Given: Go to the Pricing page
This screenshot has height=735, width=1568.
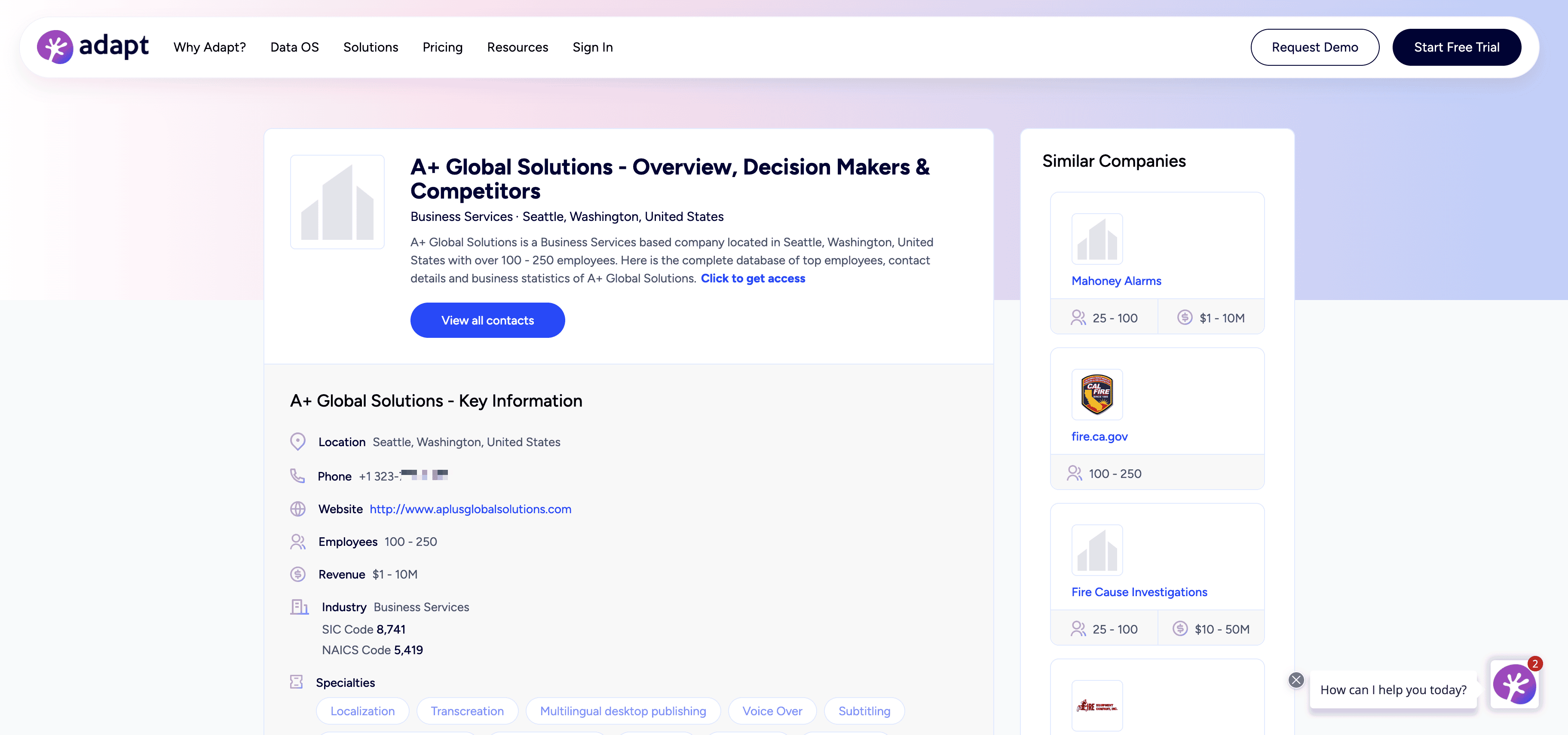Looking at the screenshot, I should [442, 47].
